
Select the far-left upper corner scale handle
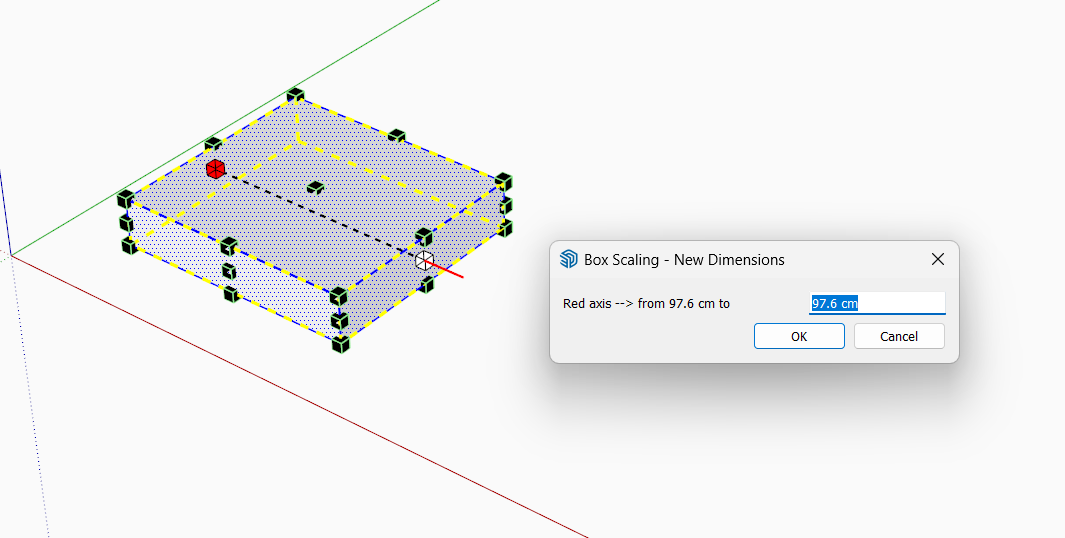click(x=125, y=199)
